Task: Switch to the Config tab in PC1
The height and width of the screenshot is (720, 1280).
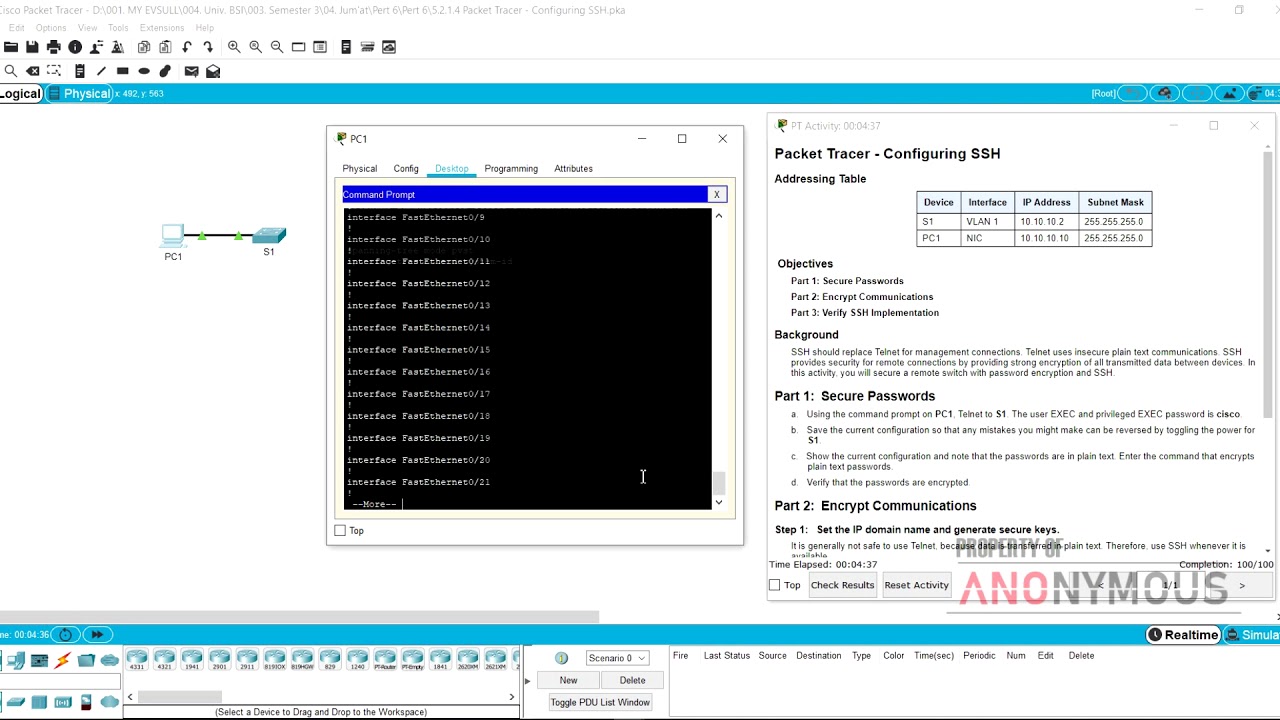Action: 406,169
